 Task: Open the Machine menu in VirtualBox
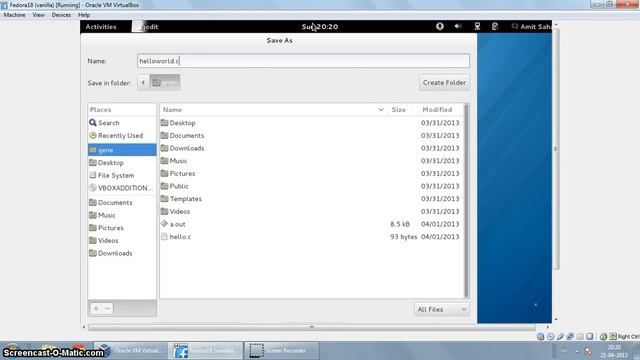click(14, 15)
